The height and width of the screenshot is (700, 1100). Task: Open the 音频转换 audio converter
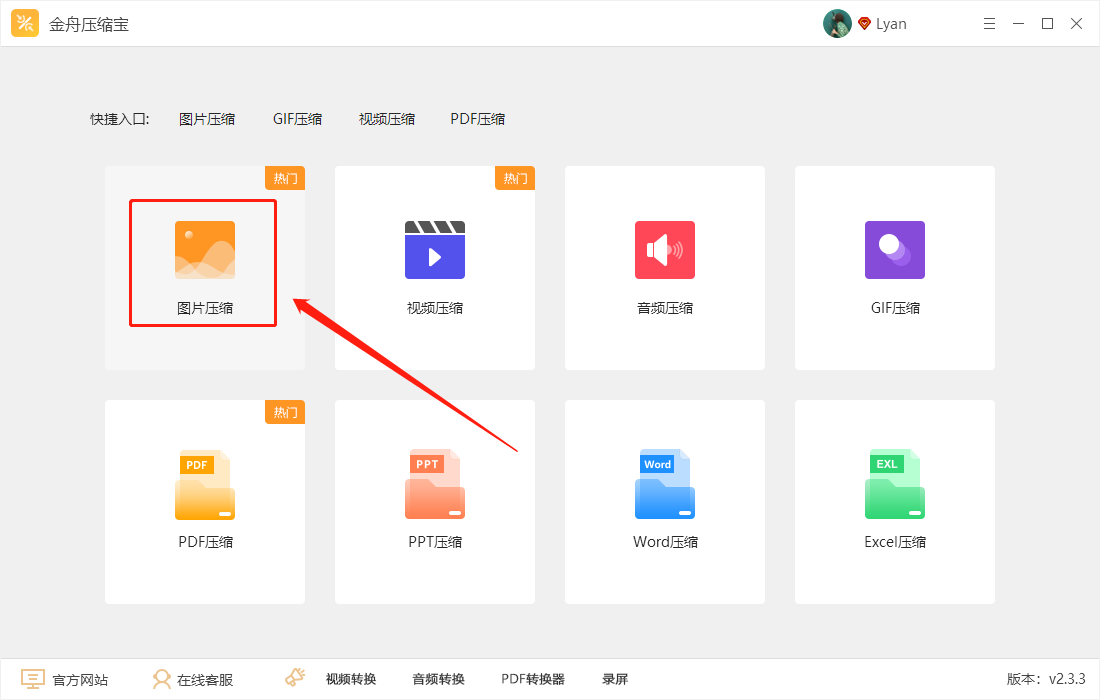pyautogui.click(x=437, y=678)
